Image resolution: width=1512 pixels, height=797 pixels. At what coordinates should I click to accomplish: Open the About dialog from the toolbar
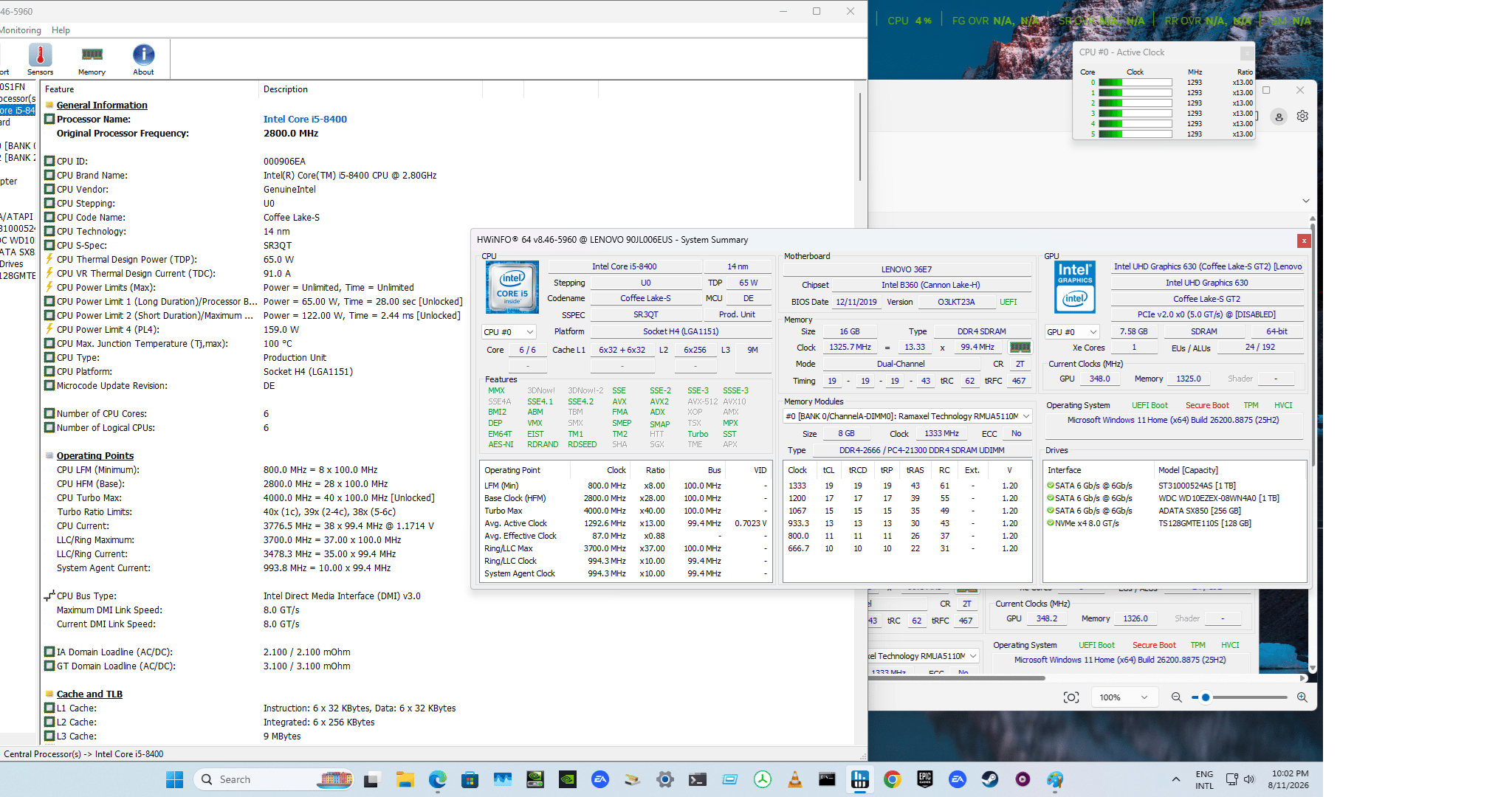(x=143, y=59)
